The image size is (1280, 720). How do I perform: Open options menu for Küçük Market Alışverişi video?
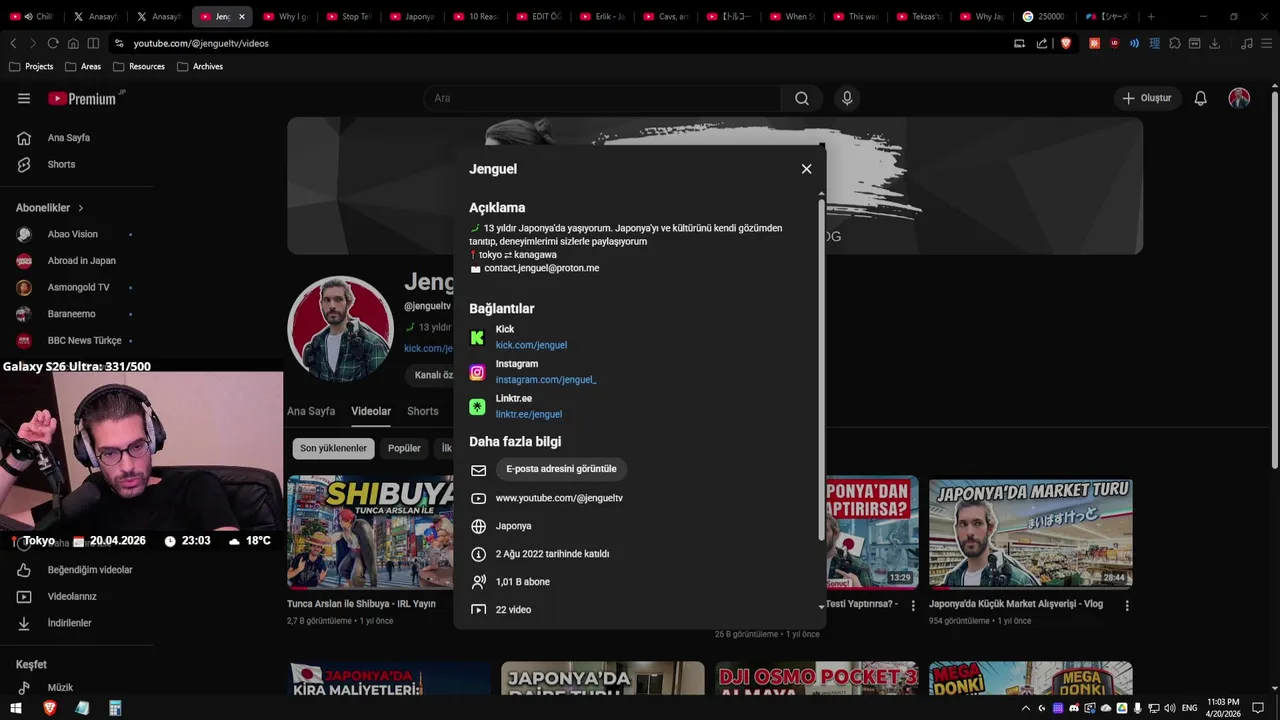pos(1127,606)
